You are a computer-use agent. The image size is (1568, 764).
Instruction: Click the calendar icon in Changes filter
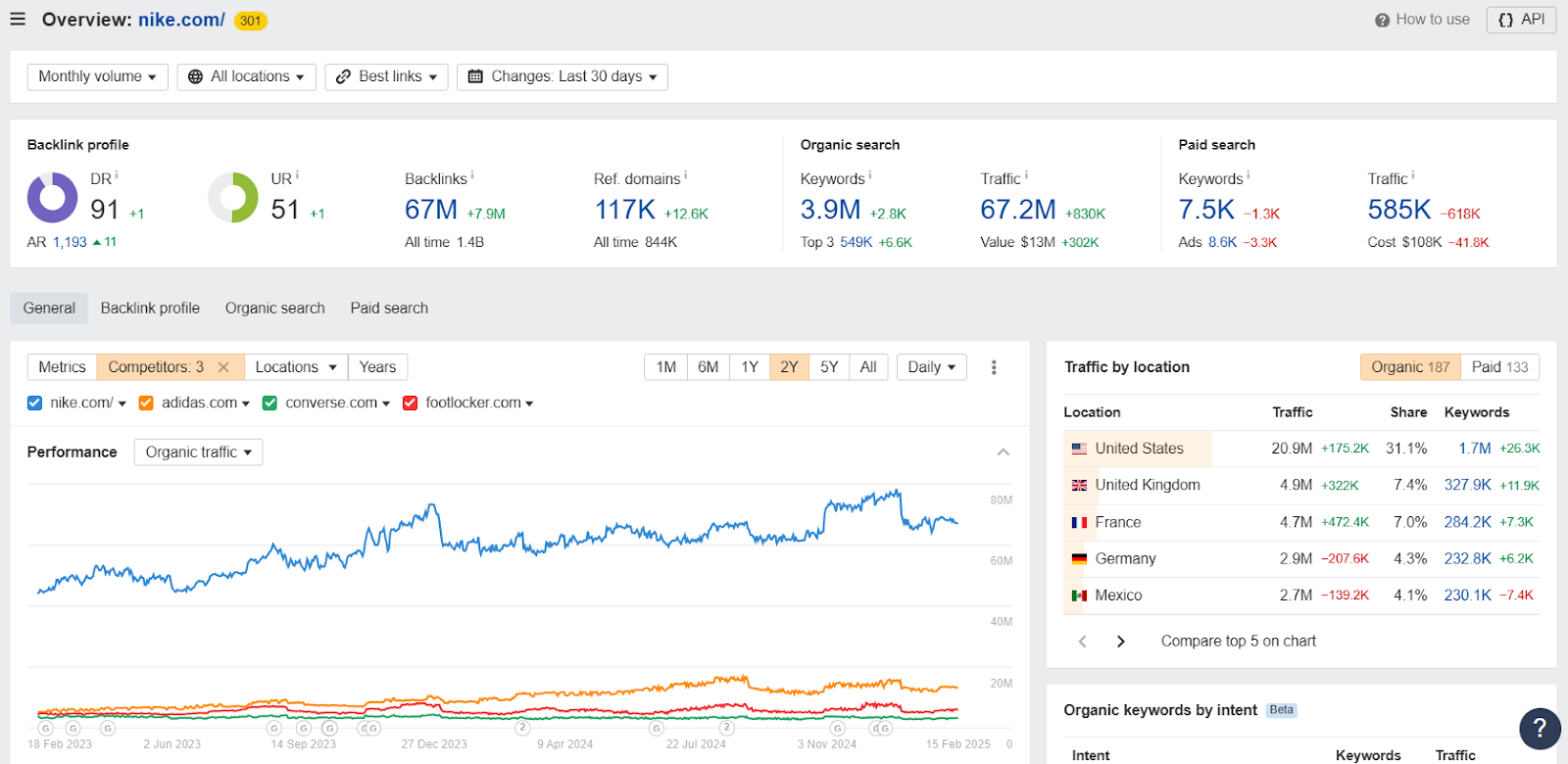point(475,76)
